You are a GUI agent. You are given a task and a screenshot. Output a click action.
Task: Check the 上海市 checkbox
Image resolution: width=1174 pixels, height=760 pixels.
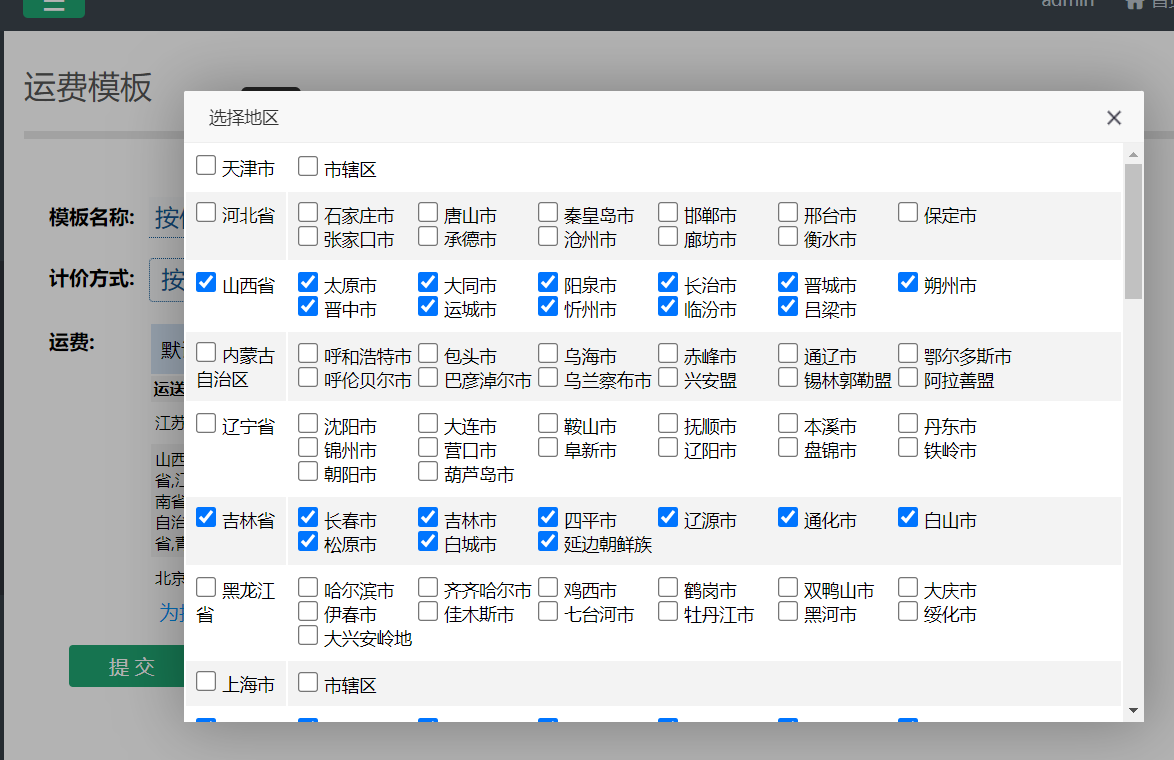click(x=206, y=681)
